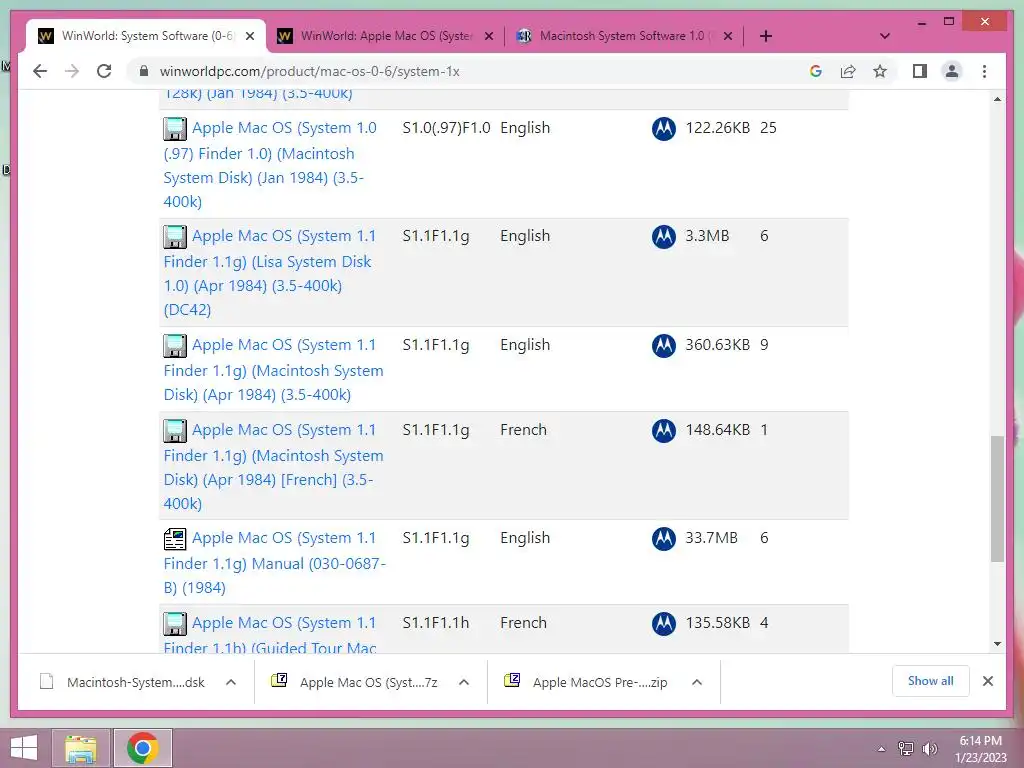Click Chrome icon in taskbar
Screen dimensions: 1024x768
click(142, 748)
